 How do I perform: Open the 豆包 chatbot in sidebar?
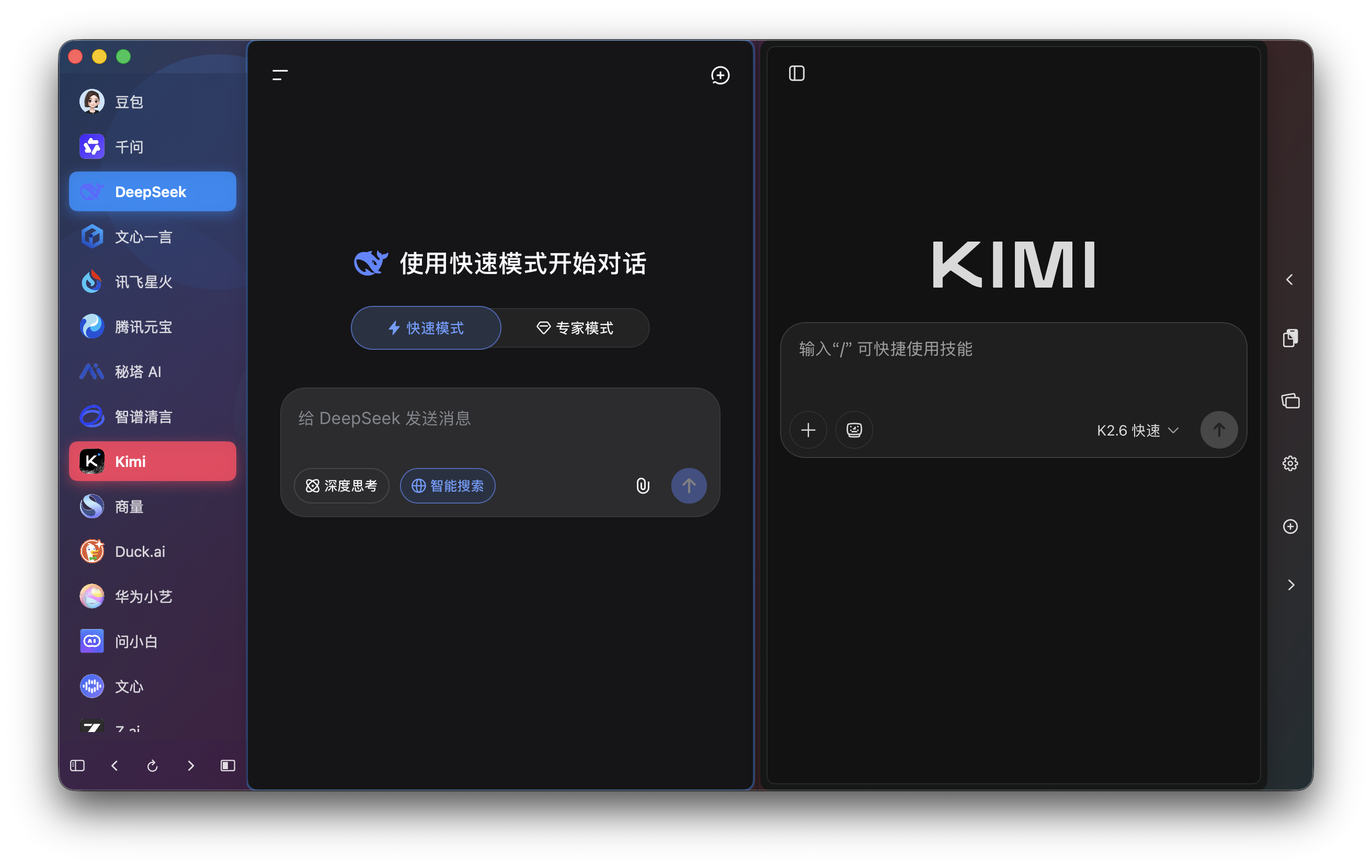tap(152, 102)
